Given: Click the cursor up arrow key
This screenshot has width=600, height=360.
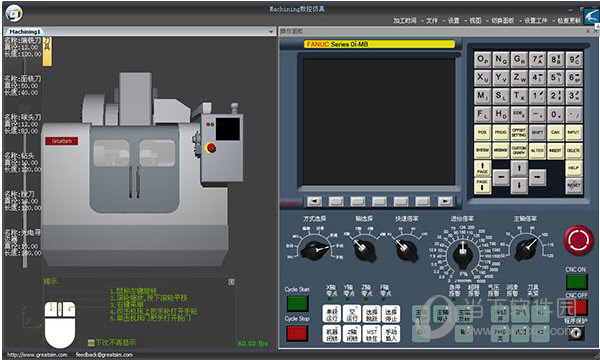Looking at the screenshot, I should (519, 168).
